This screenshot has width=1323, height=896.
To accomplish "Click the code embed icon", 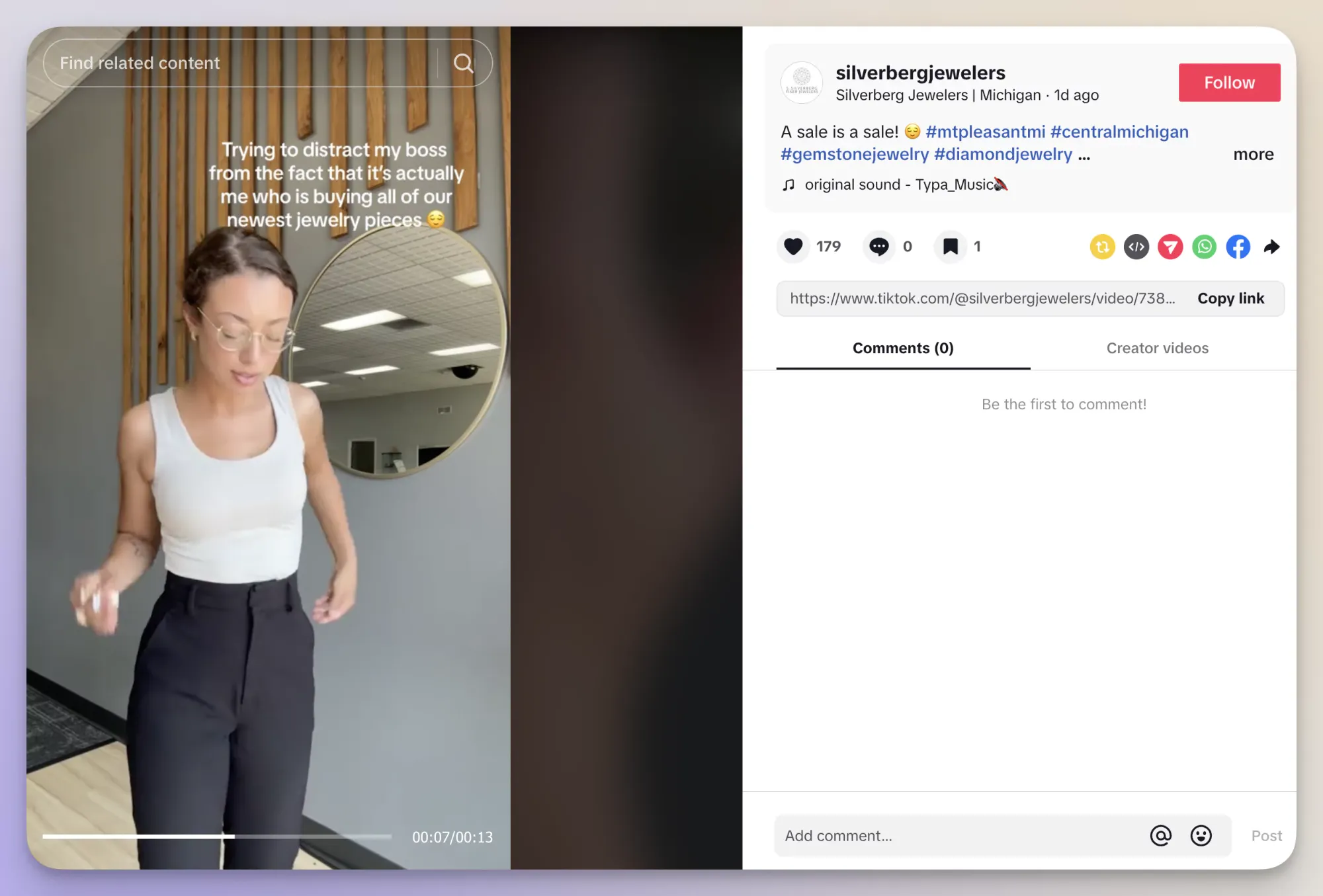I will point(1137,246).
